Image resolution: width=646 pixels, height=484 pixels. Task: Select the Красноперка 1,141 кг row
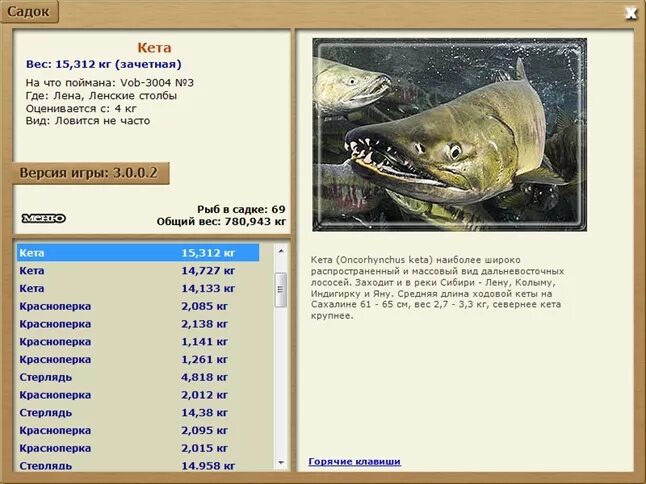[138, 341]
